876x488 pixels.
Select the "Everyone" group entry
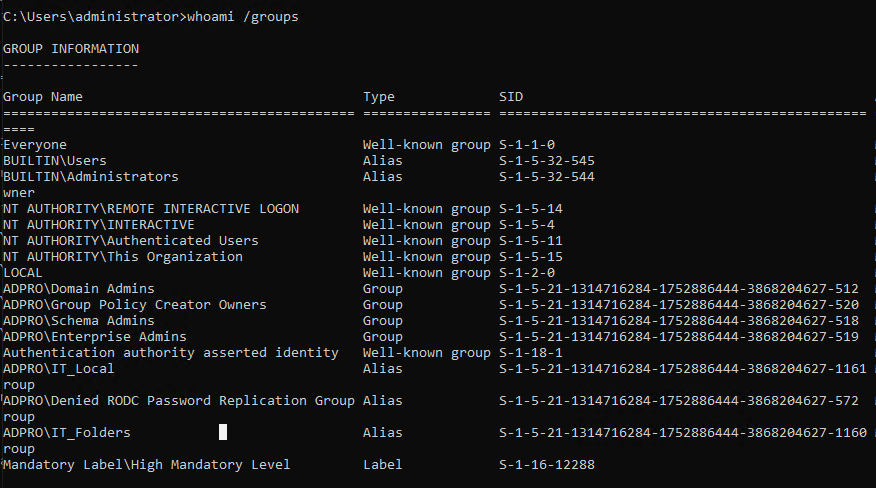(35, 145)
